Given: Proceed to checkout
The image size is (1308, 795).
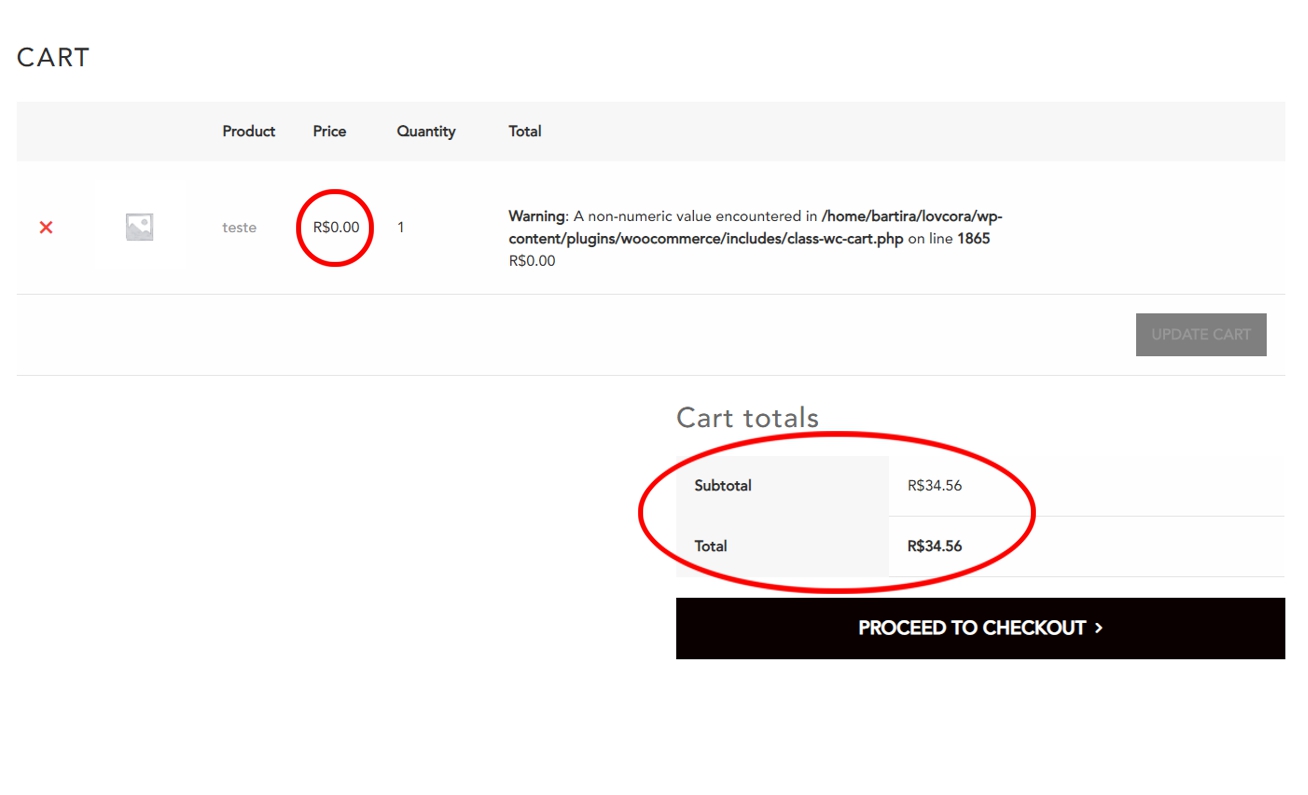Looking at the screenshot, I should click(x=980, y=628).
